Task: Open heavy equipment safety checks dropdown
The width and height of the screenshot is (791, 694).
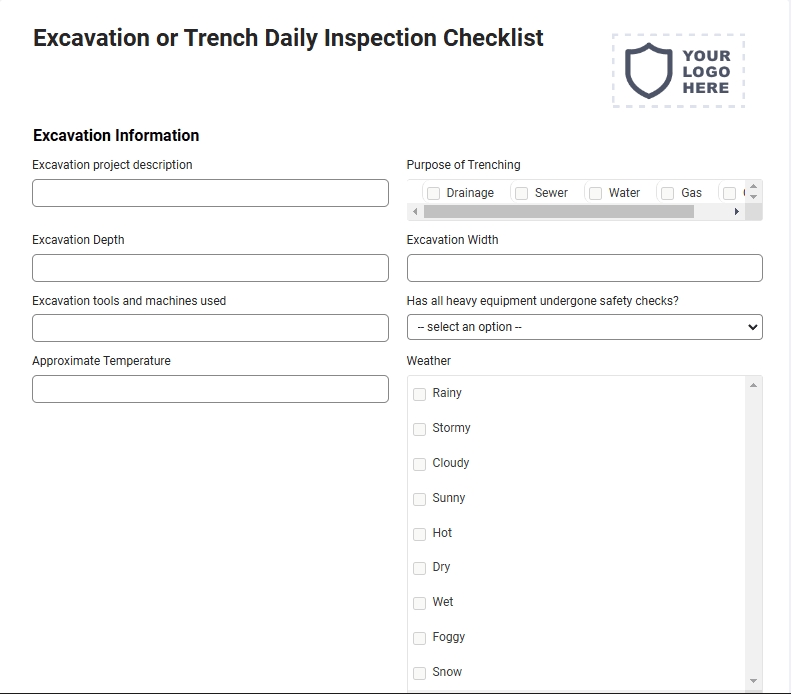Action: [585, 327]
